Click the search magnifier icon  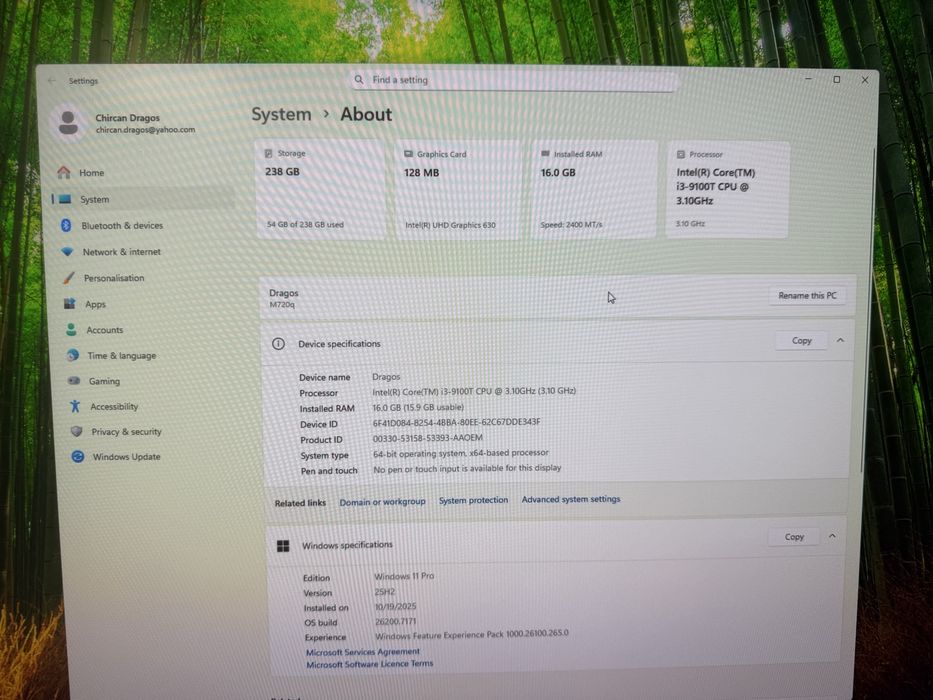pos(359,79)
